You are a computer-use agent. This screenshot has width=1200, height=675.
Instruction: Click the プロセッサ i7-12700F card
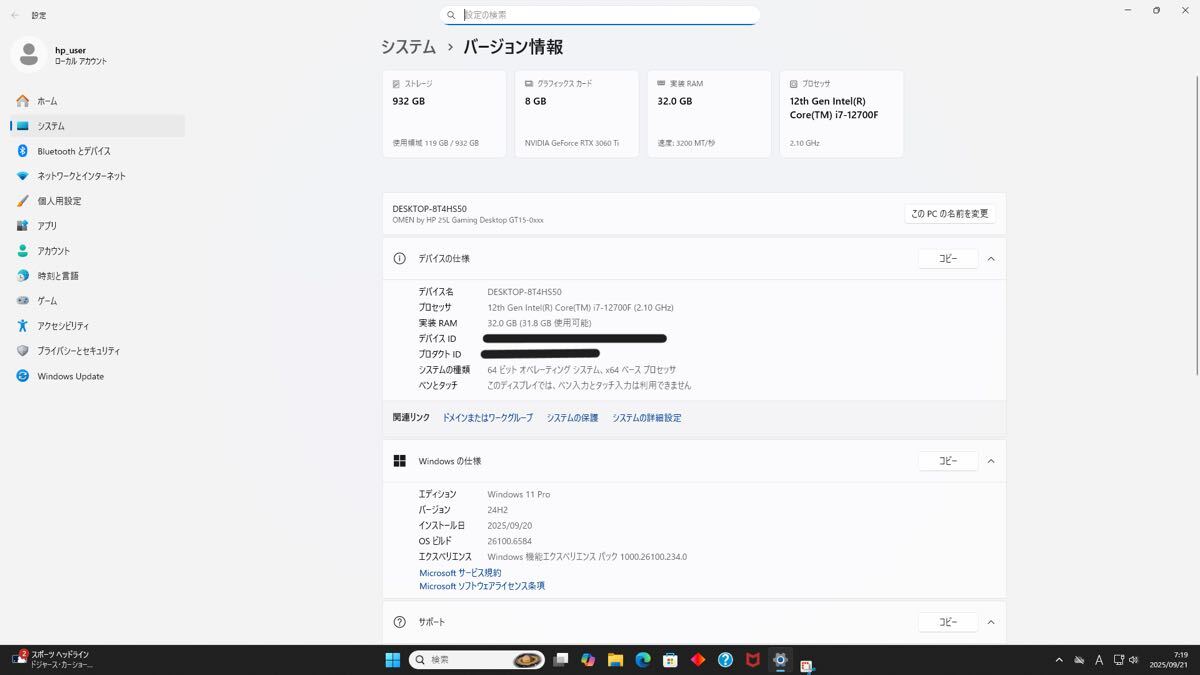click(x=841, y=114)
